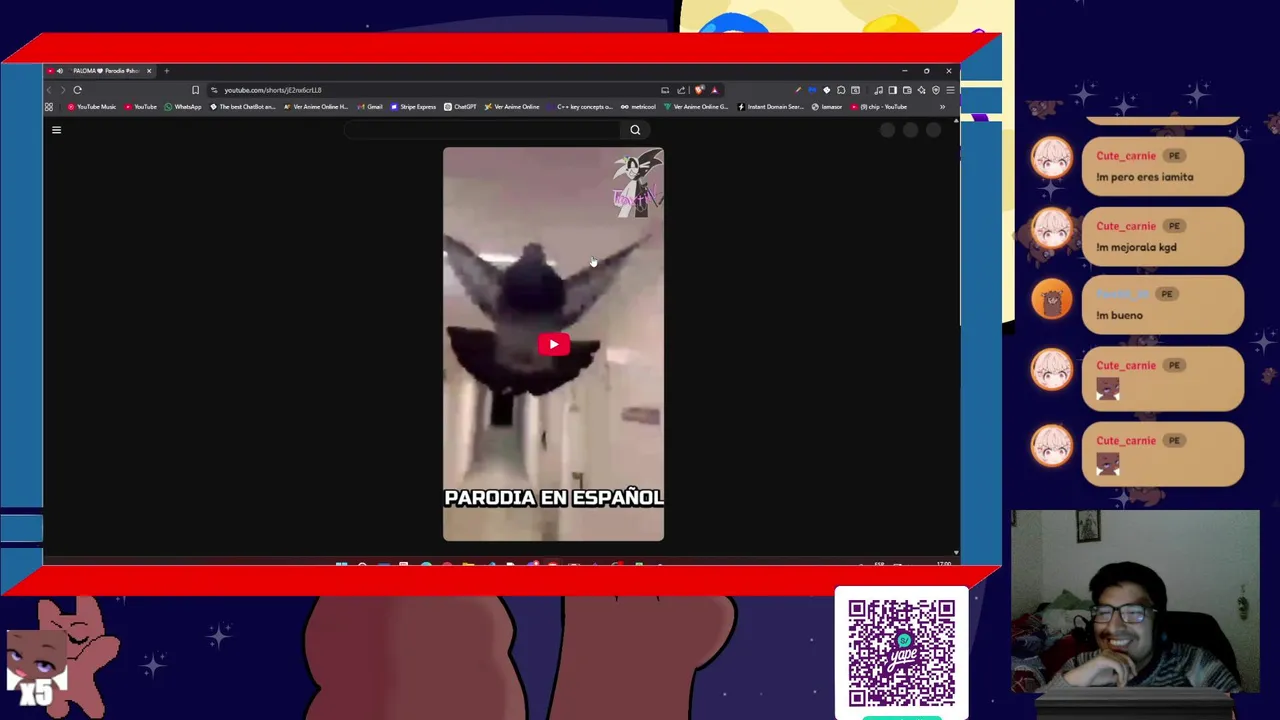The image size is (1280, 720).
Task: Select the PALOMA Parodia browser tab
Action: point(100,71)
